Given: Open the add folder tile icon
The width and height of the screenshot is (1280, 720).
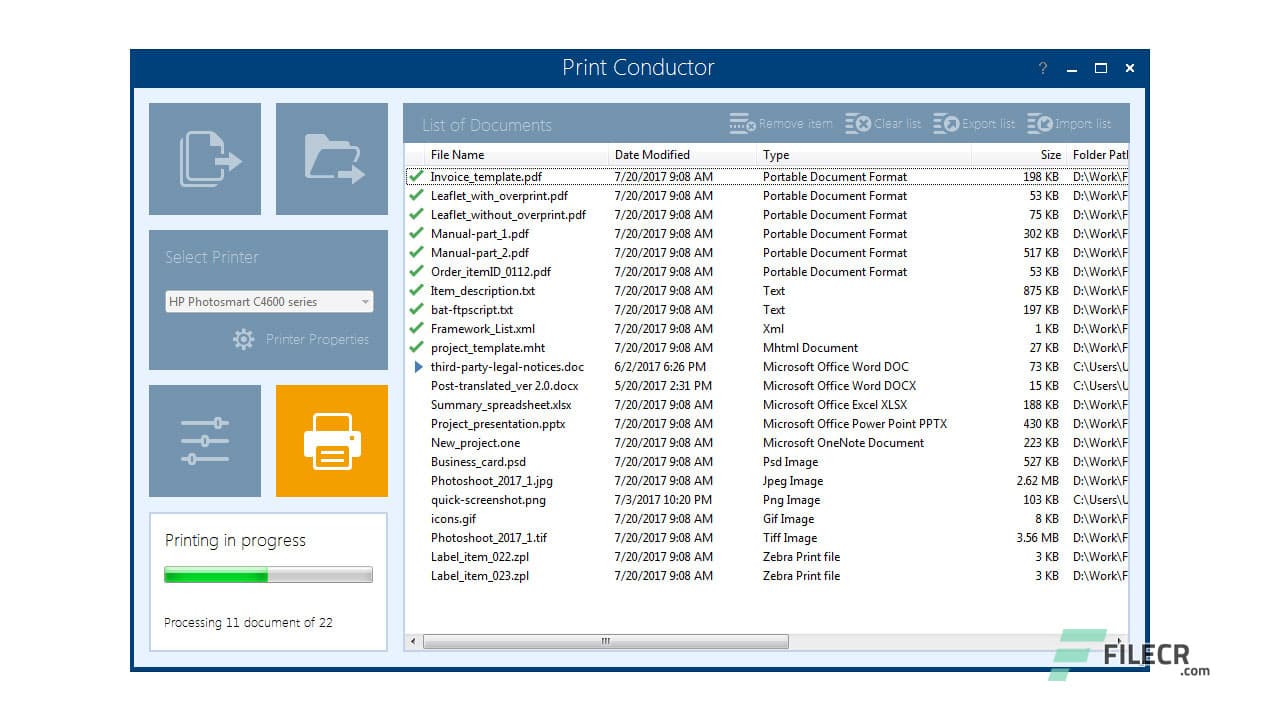Looking at the screenshot, I should (x=331, y=158).
